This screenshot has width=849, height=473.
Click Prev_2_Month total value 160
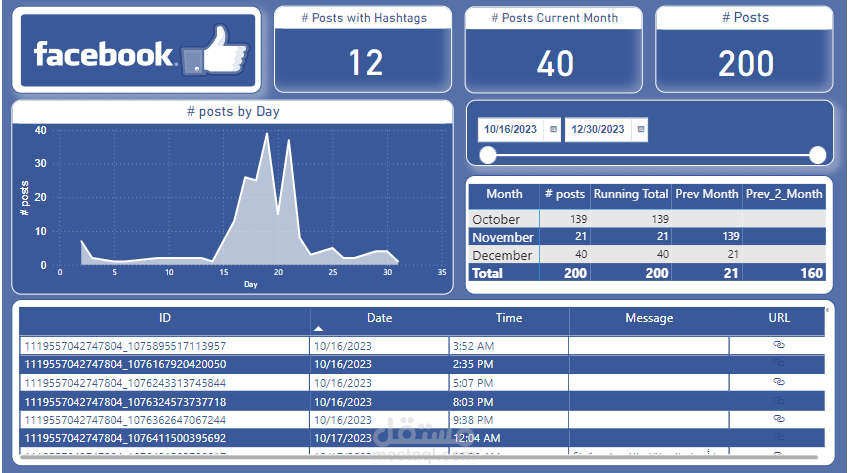point(812,273)
